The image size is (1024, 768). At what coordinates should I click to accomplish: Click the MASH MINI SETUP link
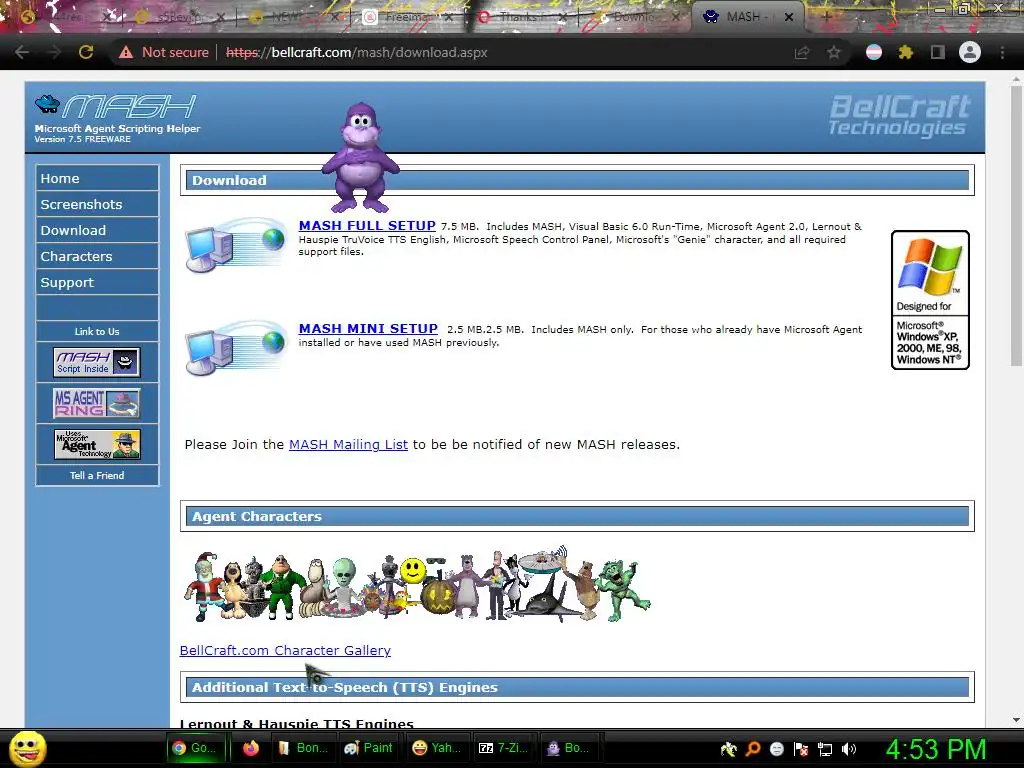pos(368,328)
